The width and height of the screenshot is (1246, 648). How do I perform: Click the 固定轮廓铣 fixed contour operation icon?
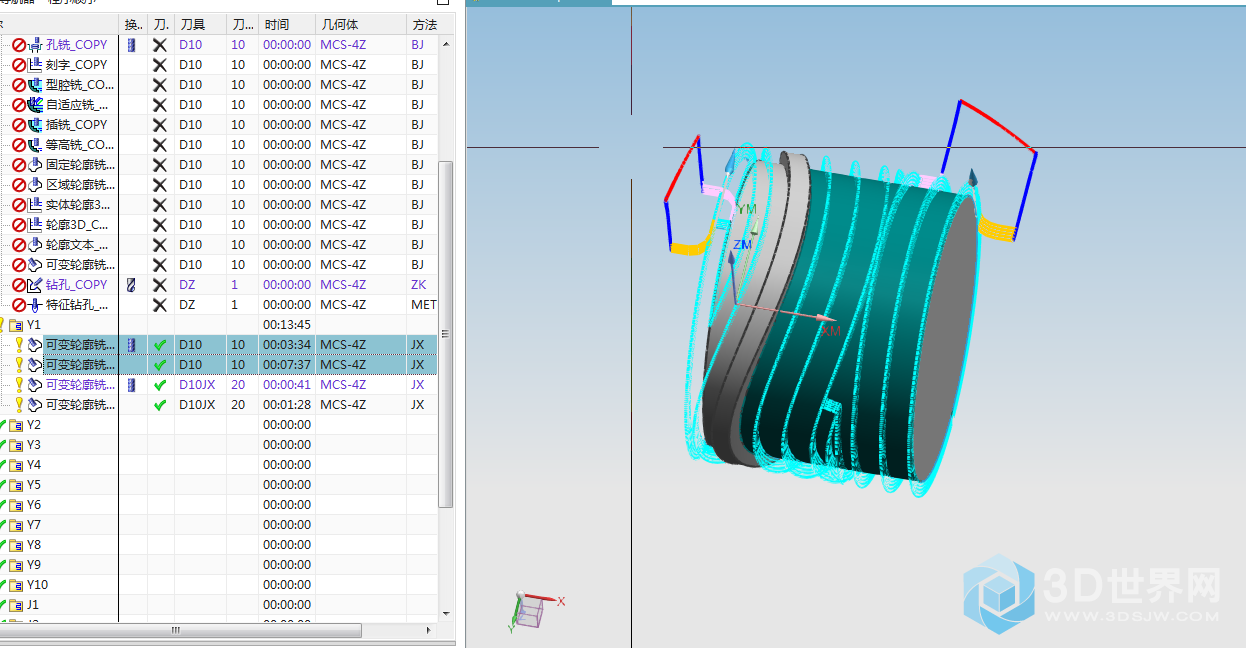[35, 164]
